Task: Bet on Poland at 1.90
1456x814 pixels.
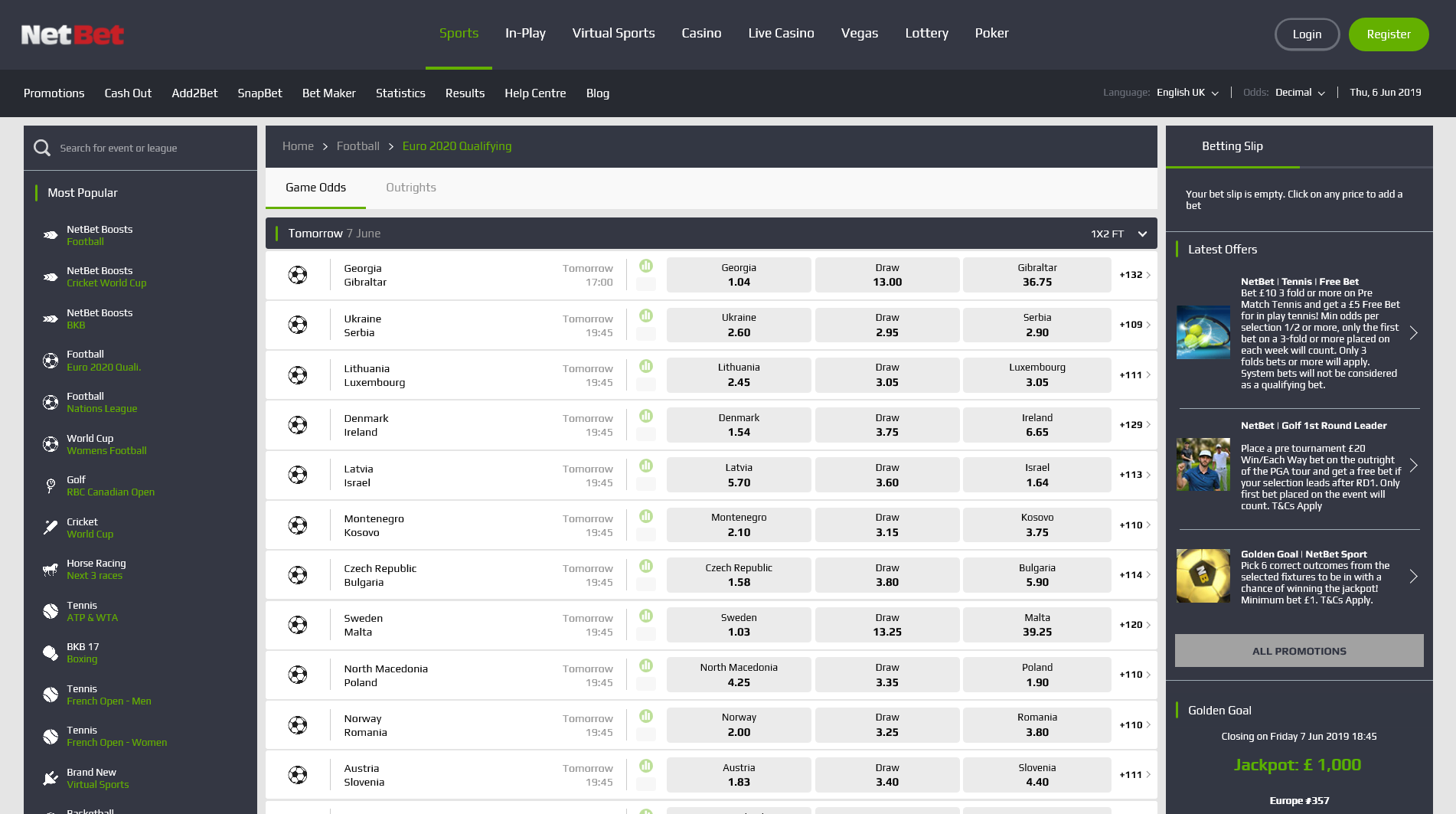Action: 1037,675
